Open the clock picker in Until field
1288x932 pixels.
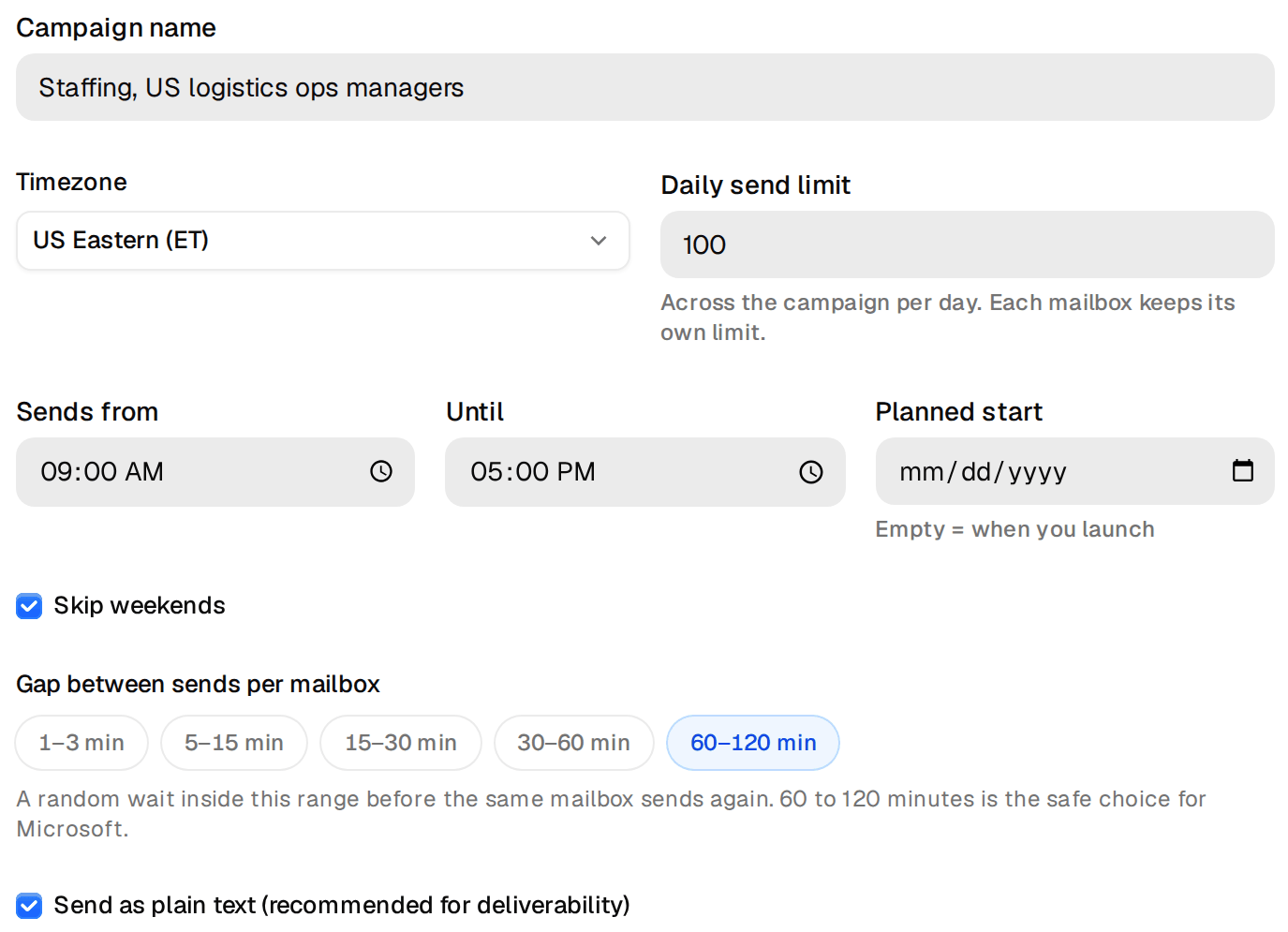[811, 472]
